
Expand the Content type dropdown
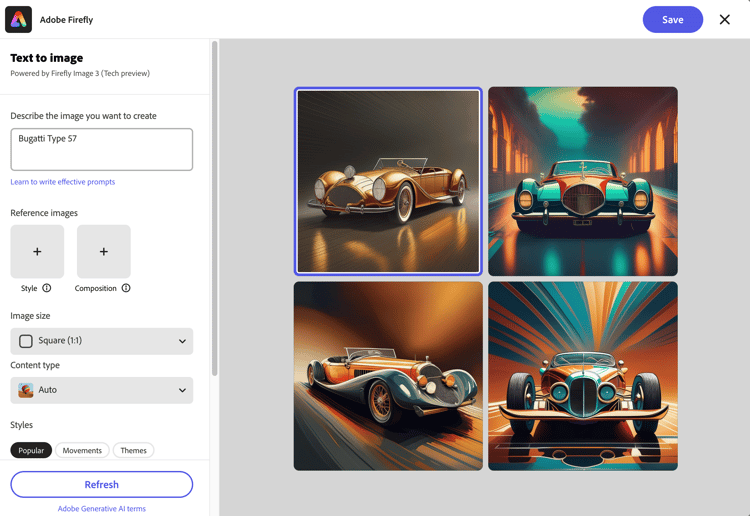click(101, 390)
